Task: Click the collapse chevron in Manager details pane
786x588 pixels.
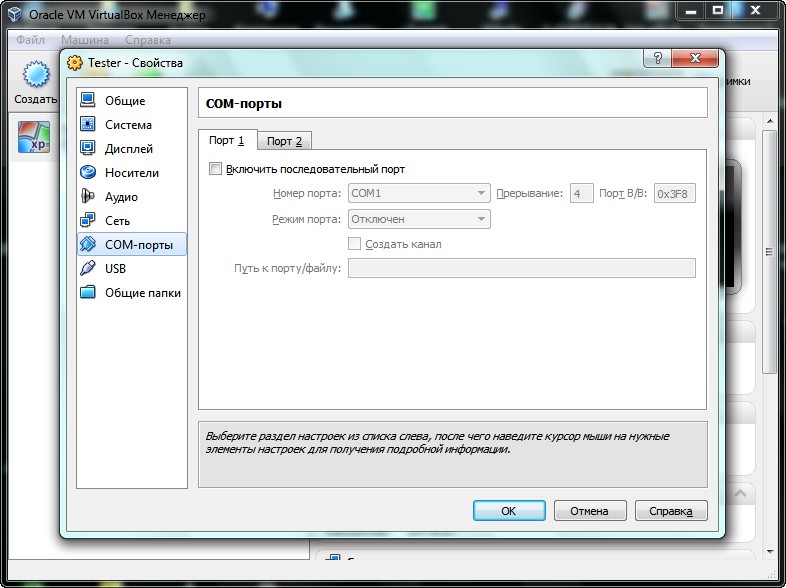Action: [740, 494]
